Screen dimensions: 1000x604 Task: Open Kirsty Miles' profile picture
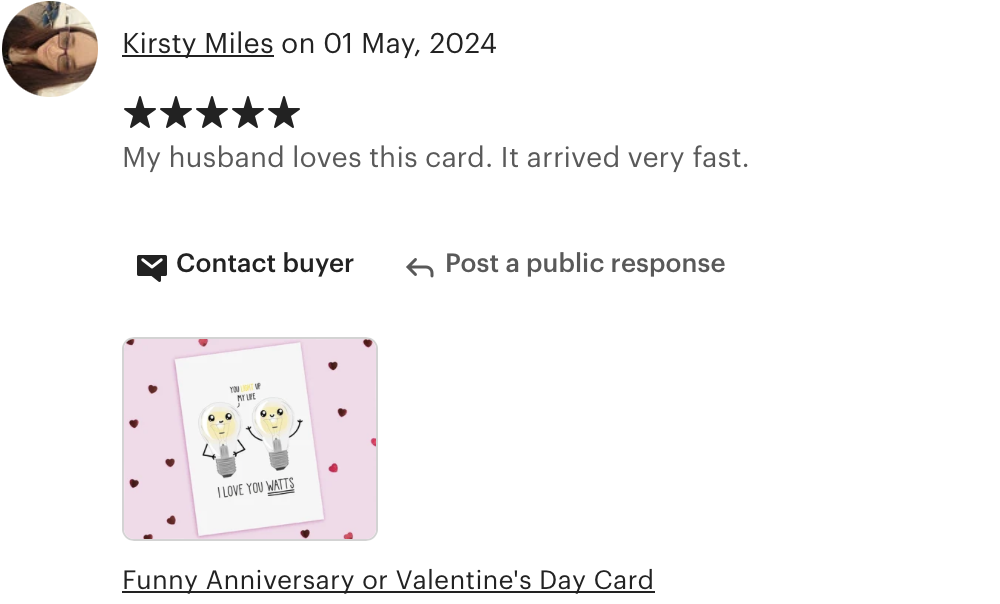50,49
